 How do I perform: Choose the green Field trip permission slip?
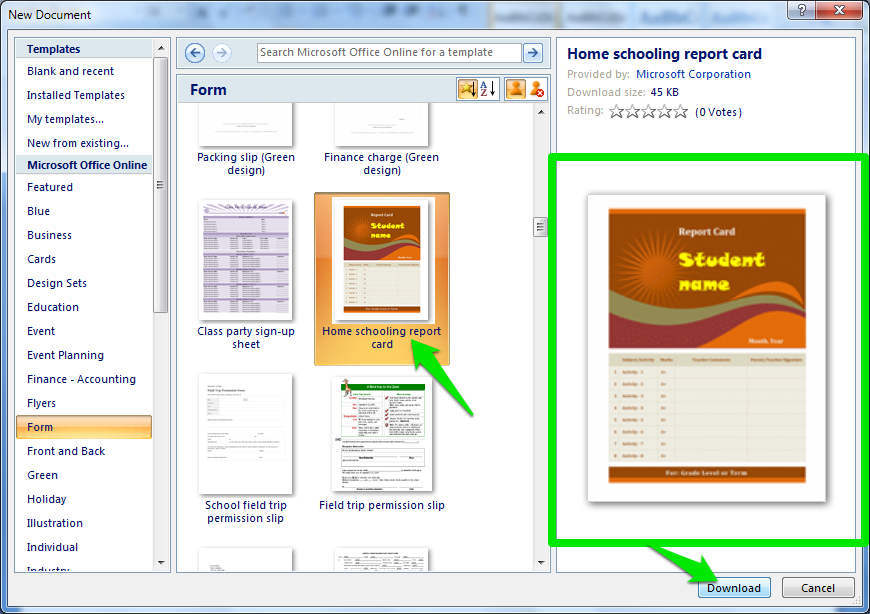click(x=381, y=434)
